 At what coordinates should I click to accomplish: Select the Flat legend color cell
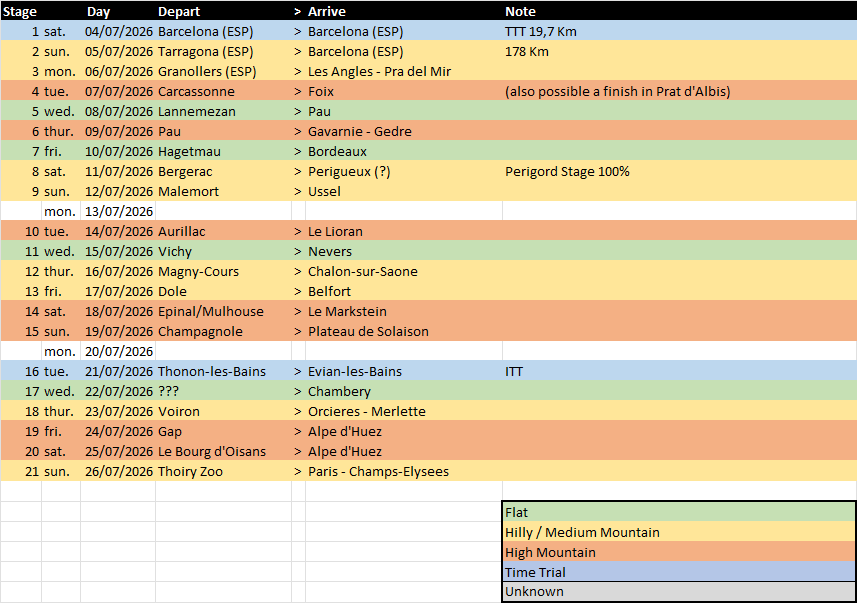[678, 512]
